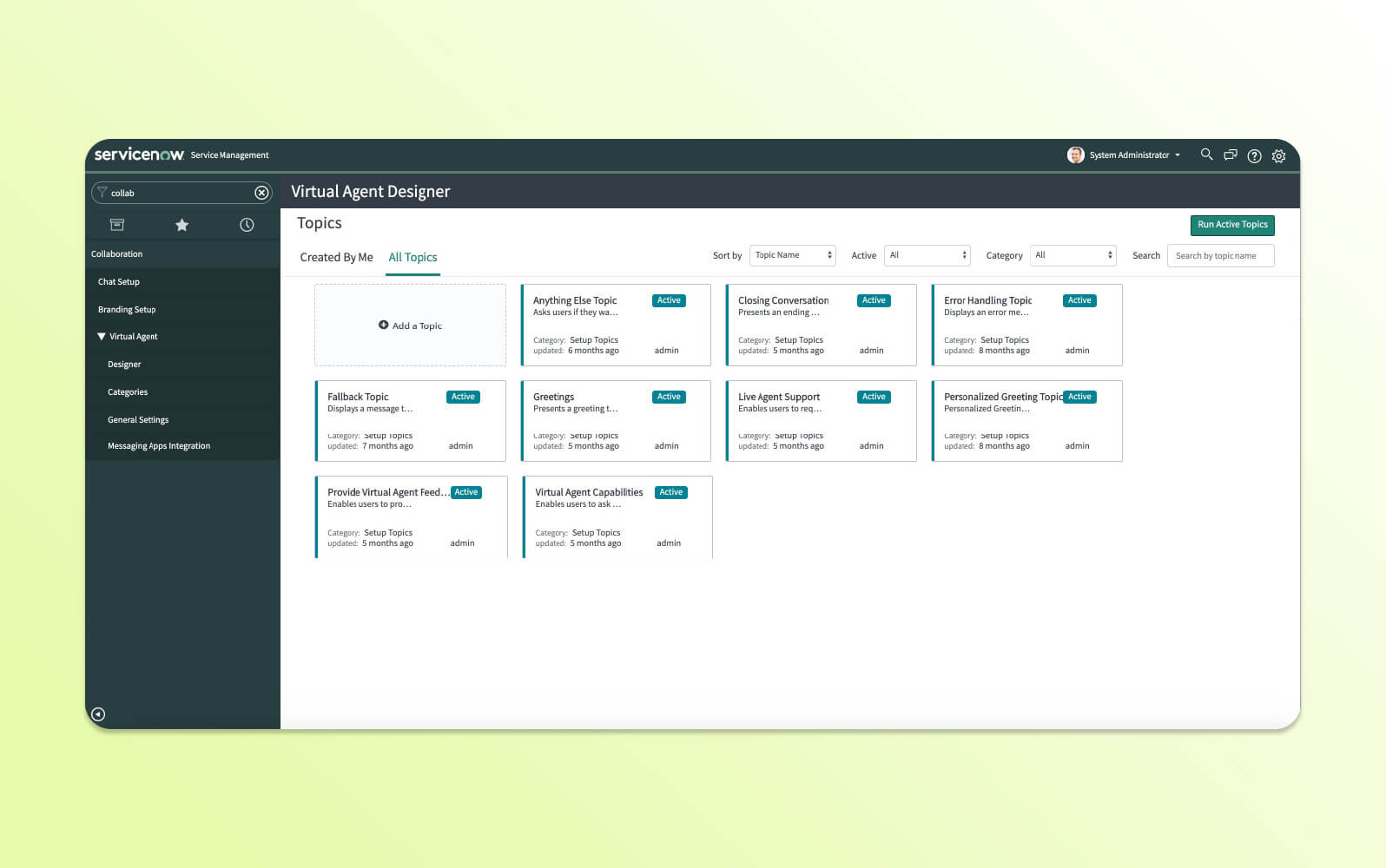
Task: Open General Settings module
Action: pos(138,420)
